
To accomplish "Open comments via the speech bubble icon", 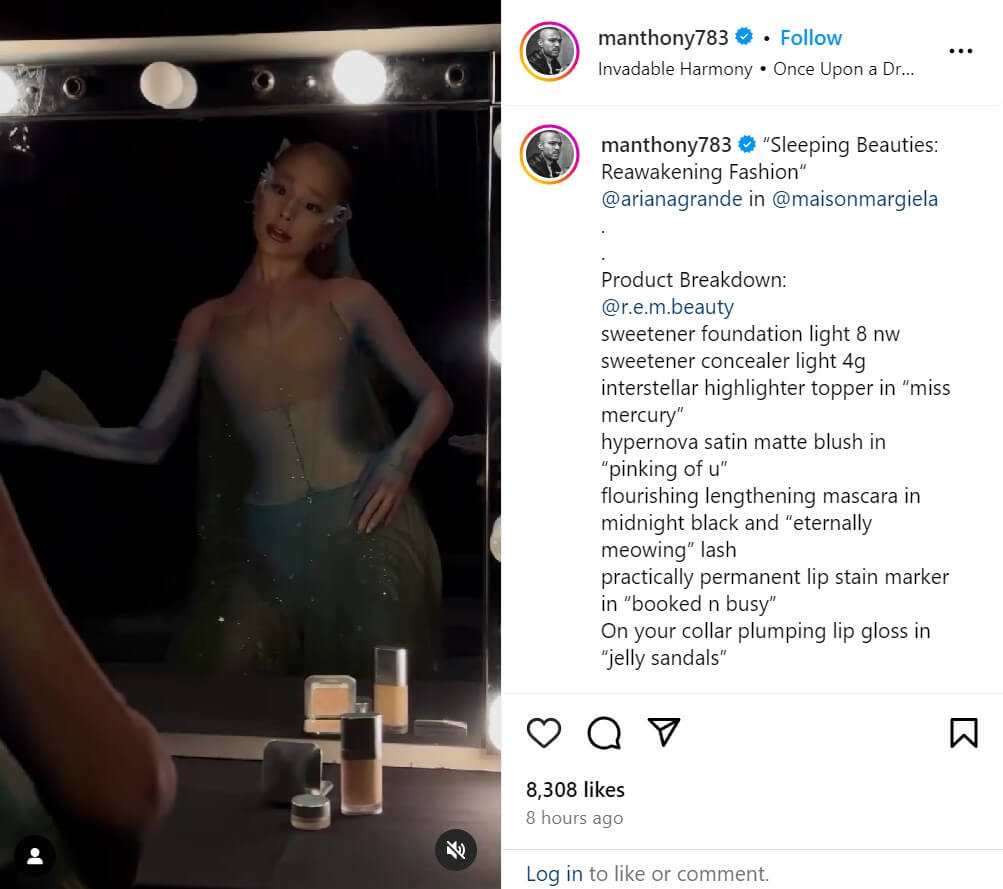I will click(604, 733).
